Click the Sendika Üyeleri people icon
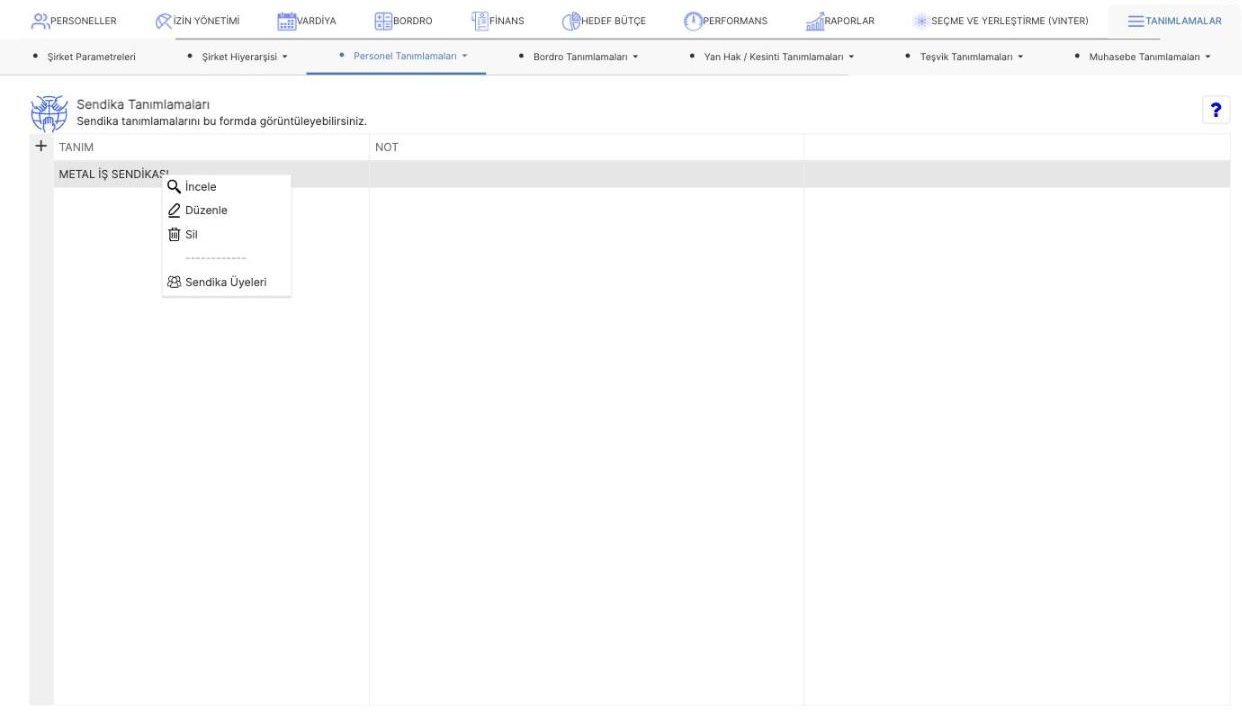Viewport: 1242px width, 715px height. point(174,282)
